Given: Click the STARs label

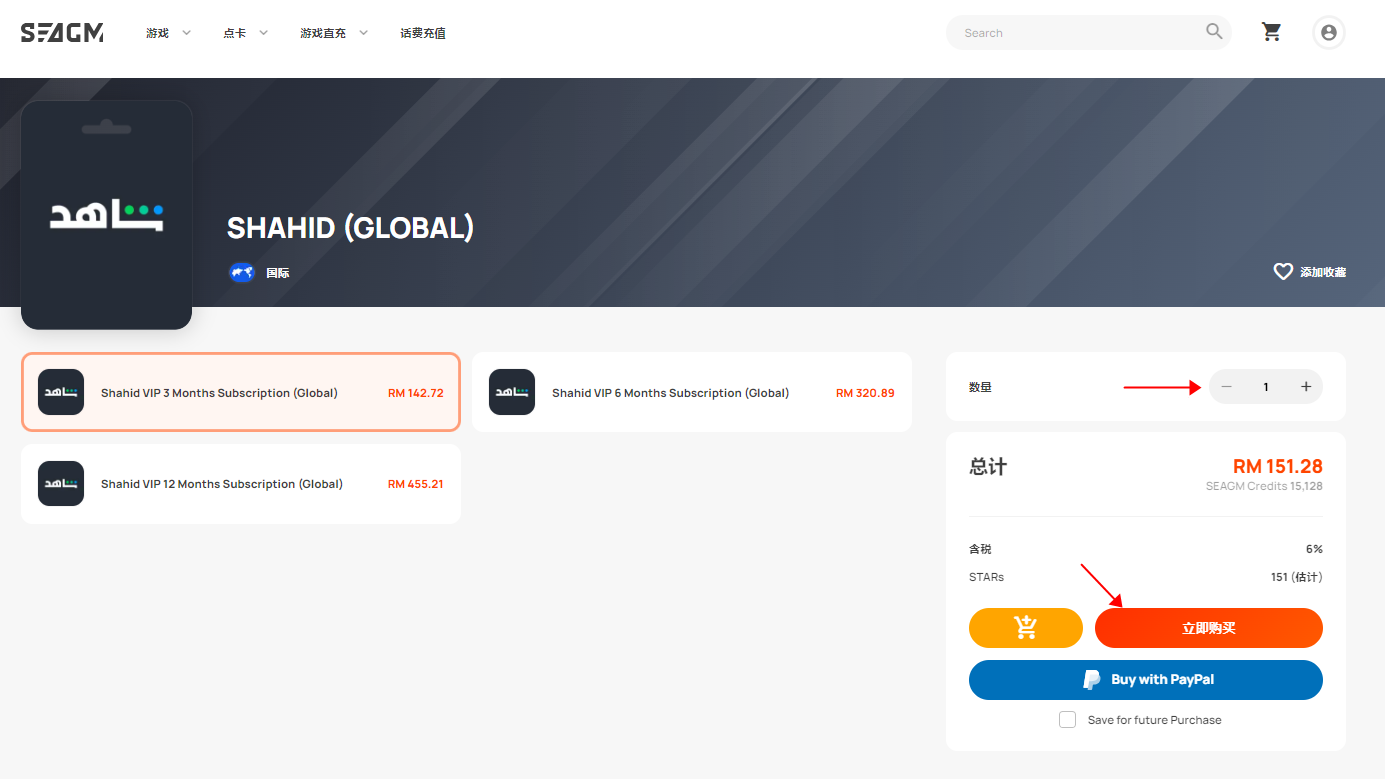Looking at the screenshot, I should 986,577.
